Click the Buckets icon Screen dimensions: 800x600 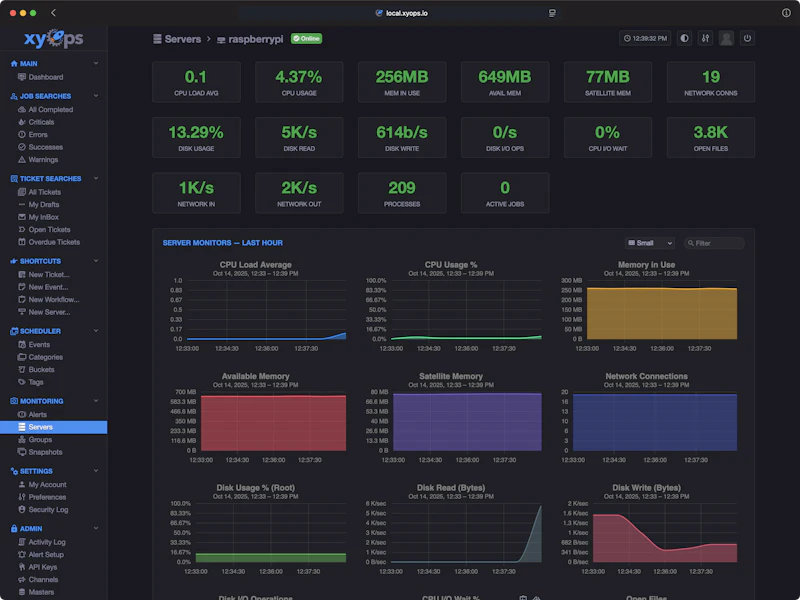pos(21,369)
